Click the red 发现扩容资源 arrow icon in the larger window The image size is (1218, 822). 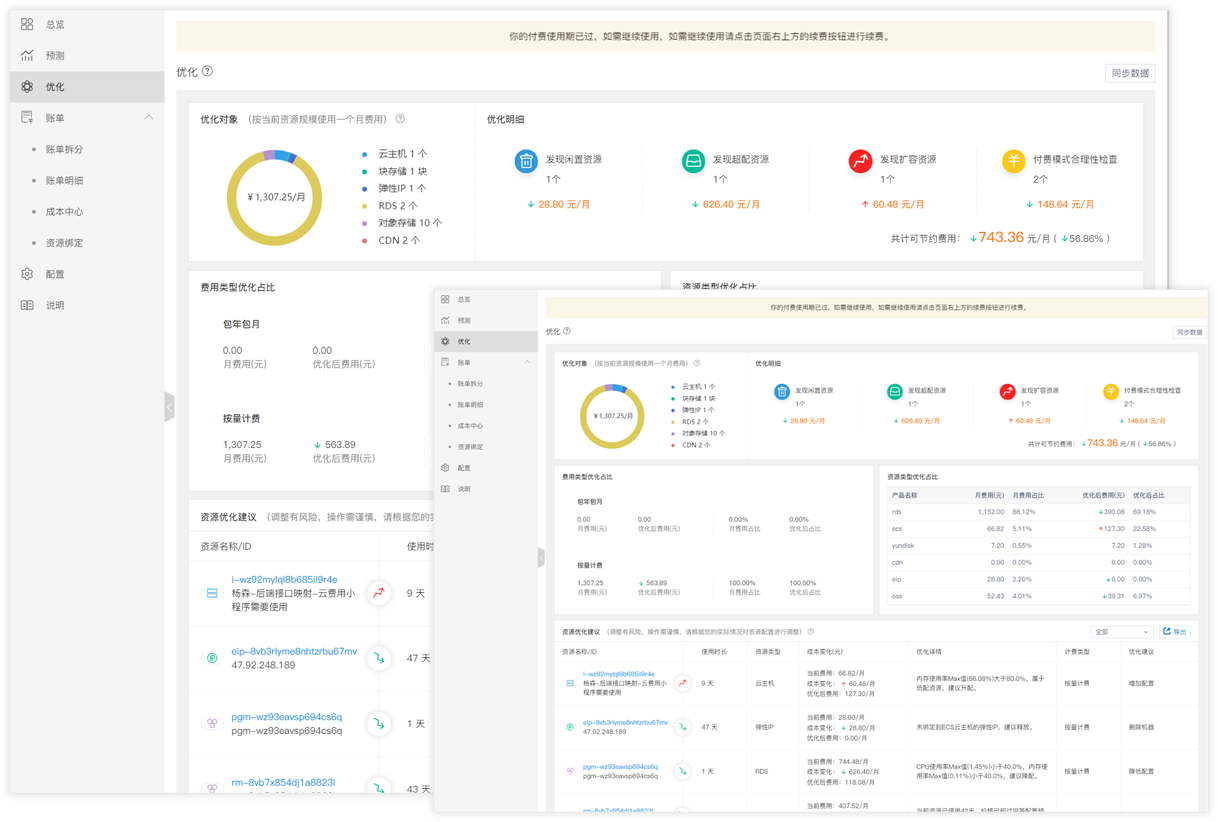click(x=860, y=160)
